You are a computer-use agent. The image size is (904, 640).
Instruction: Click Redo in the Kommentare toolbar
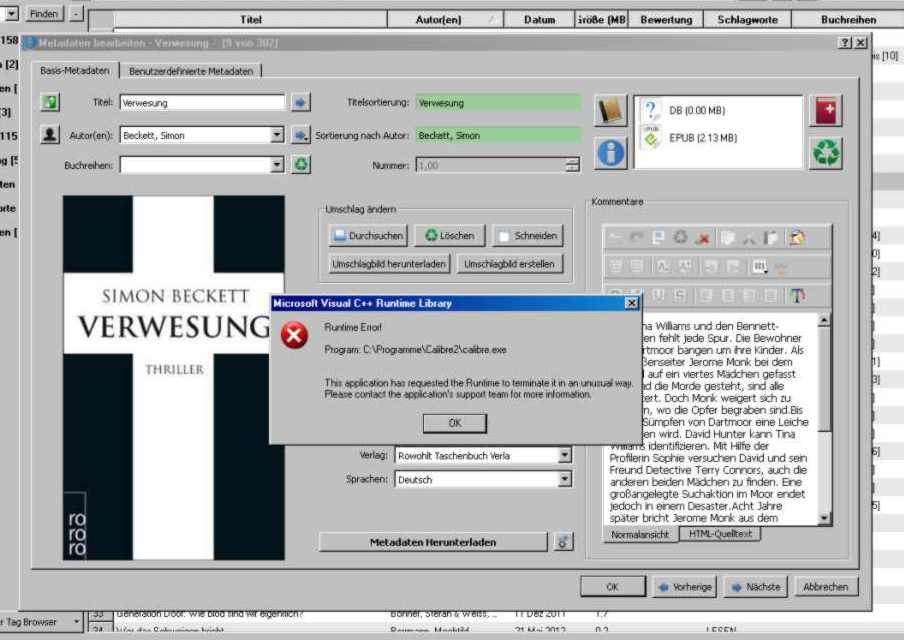pos(636,238)
